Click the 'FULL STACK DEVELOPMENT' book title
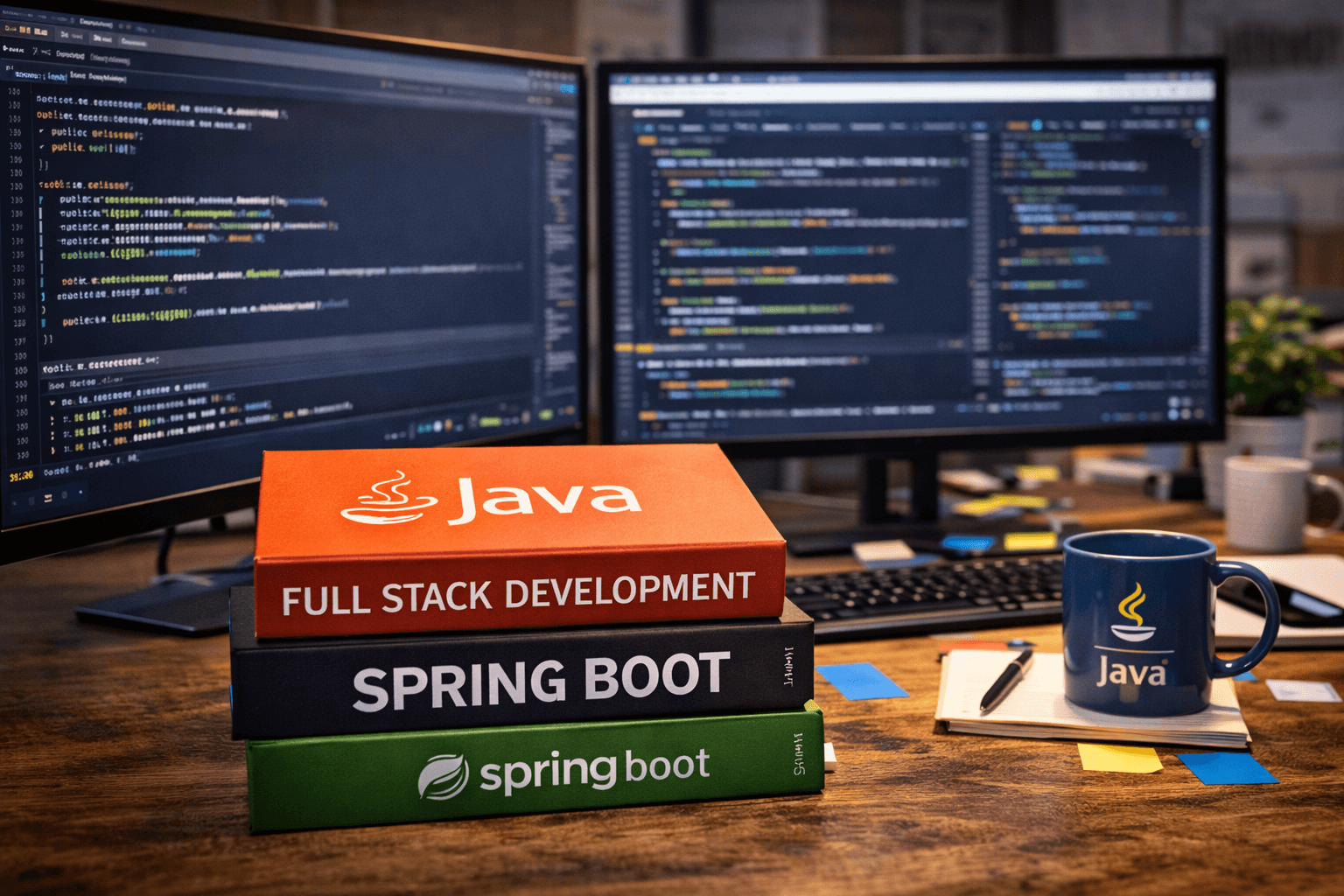This screenshot has height=896, width=1344. [x=517, y=594]
